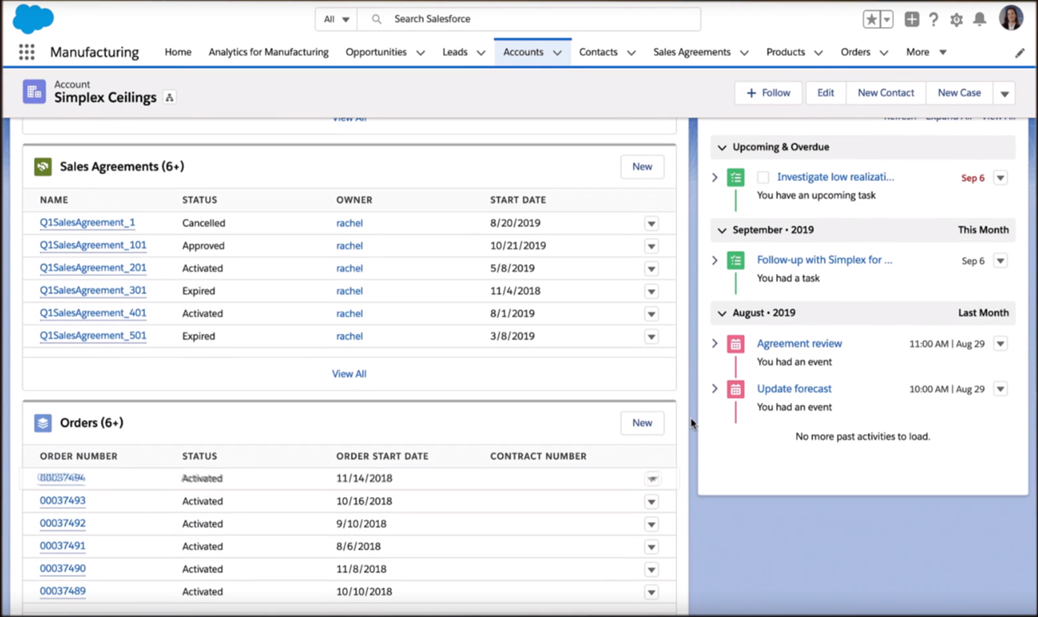Open actions menu for Follow-up with Simplex task
The height and width of the screenshot is (617, 1038).
pos(1000,261)
